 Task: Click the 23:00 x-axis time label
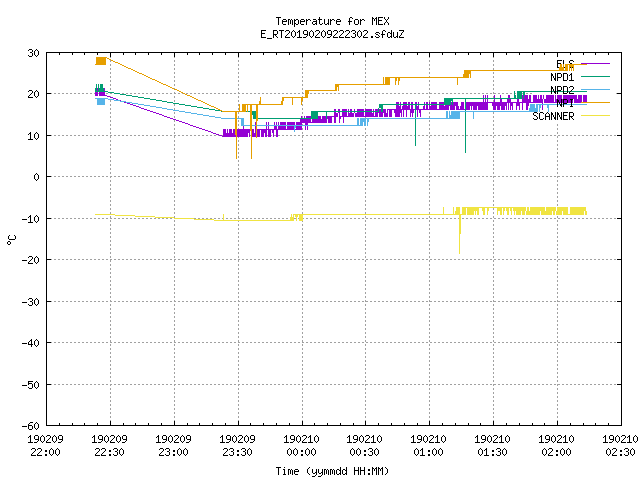(x=173, y=452)
